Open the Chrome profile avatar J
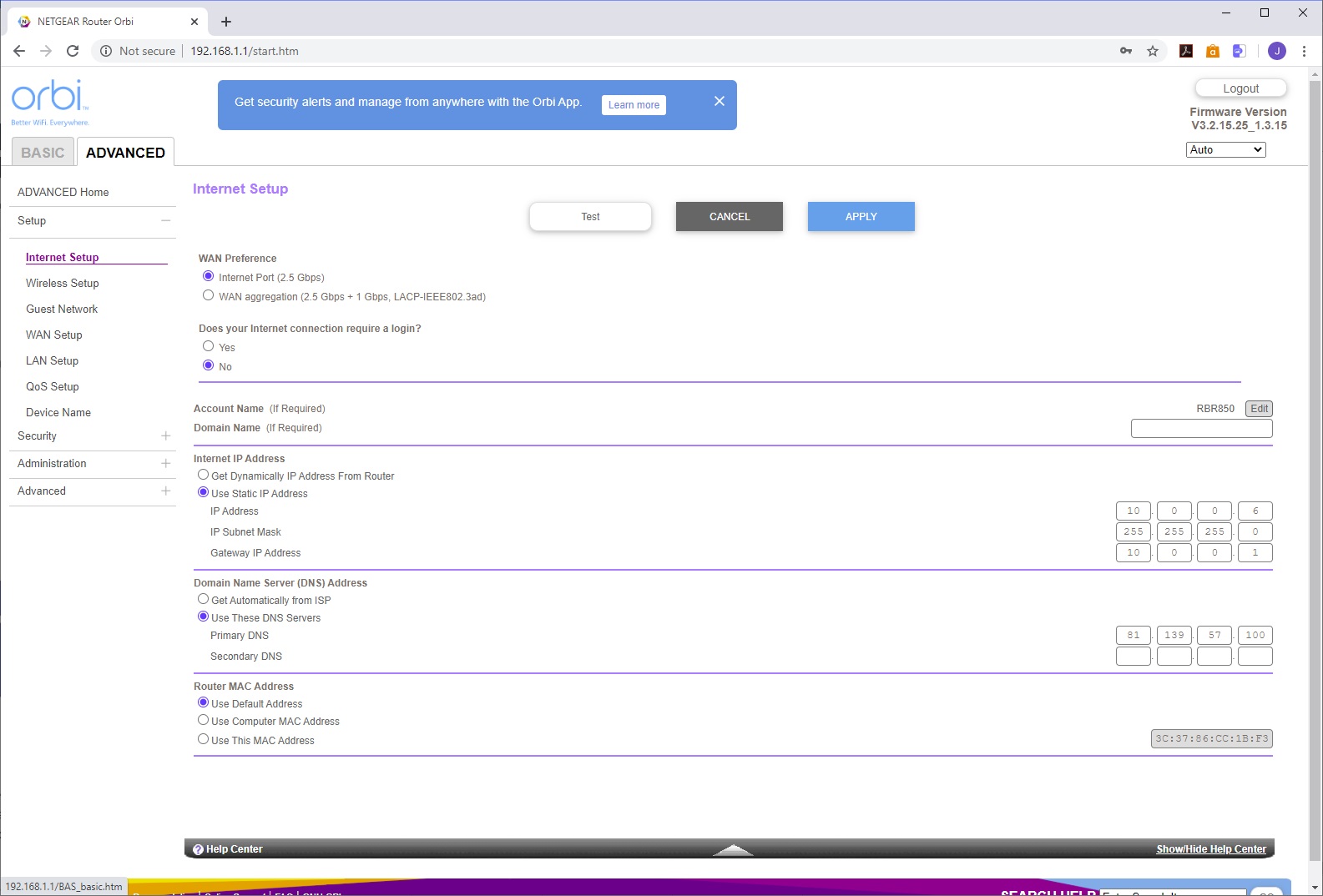Image resolution: width=1323 pixels, height=896 pixels. pyautogui.click(x=1277, y=51)
